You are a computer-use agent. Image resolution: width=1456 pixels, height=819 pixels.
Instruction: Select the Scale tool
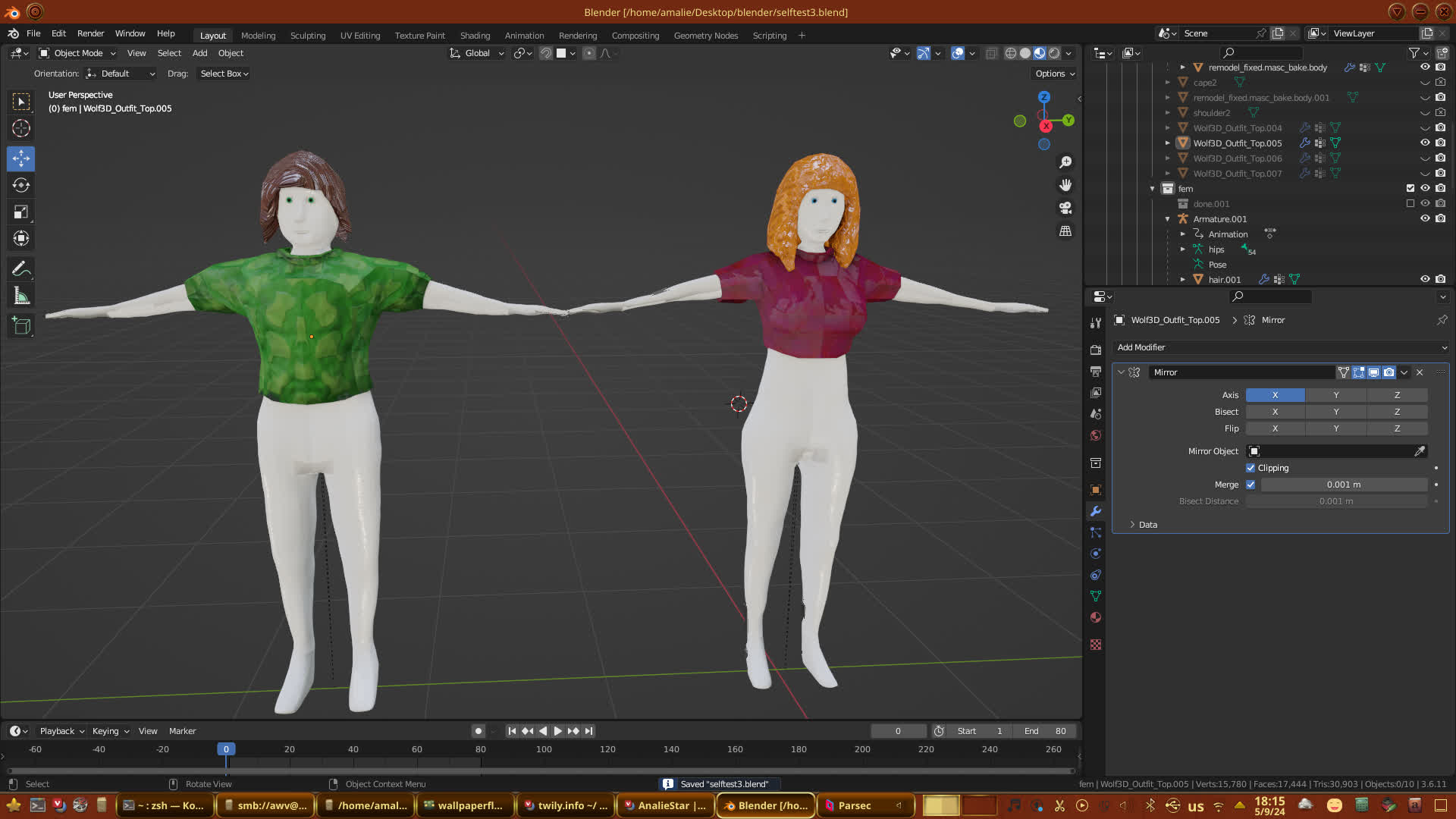tap(21, 212)
